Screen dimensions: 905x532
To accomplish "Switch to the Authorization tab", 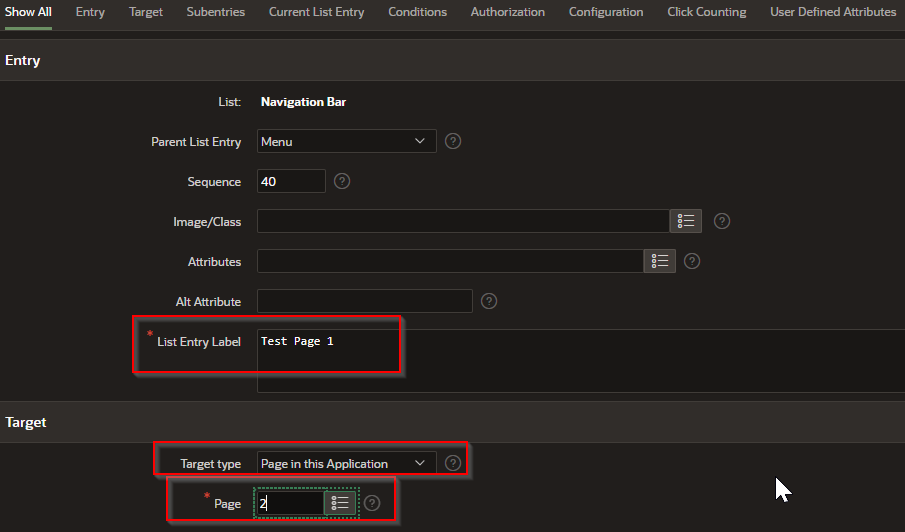I will [507, 12].
